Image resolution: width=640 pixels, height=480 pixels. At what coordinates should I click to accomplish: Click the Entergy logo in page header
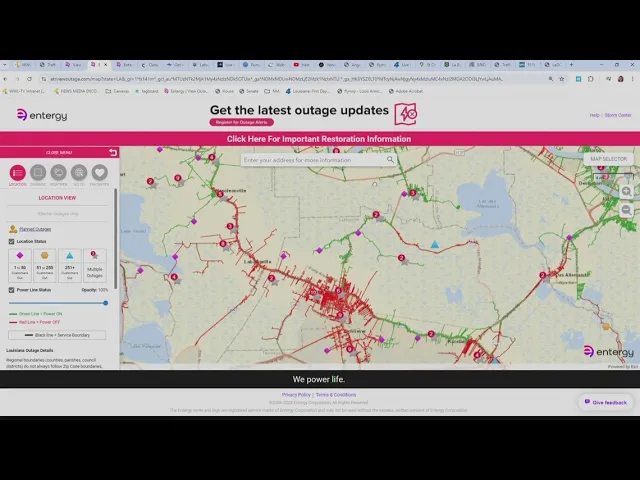[x=42, y=115]
